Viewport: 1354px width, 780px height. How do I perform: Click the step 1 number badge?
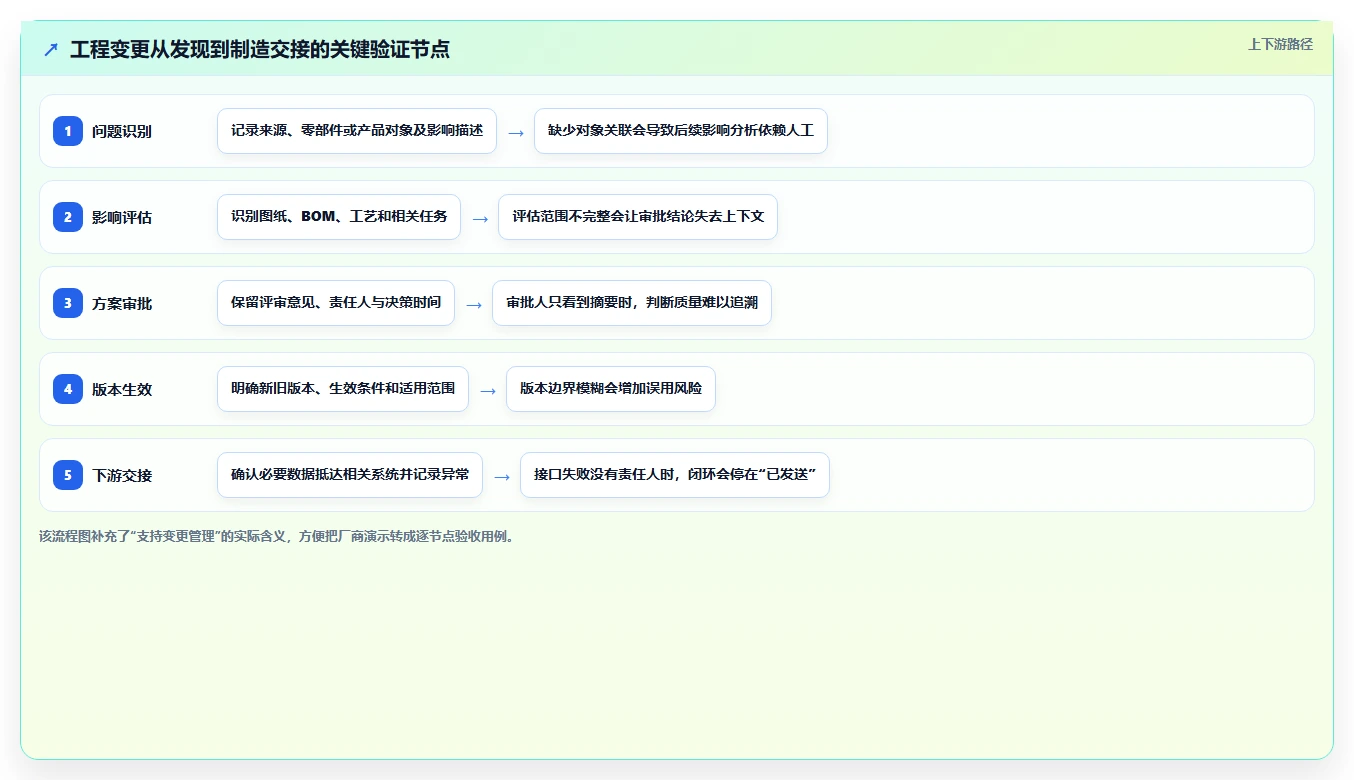tap(68, 131)
